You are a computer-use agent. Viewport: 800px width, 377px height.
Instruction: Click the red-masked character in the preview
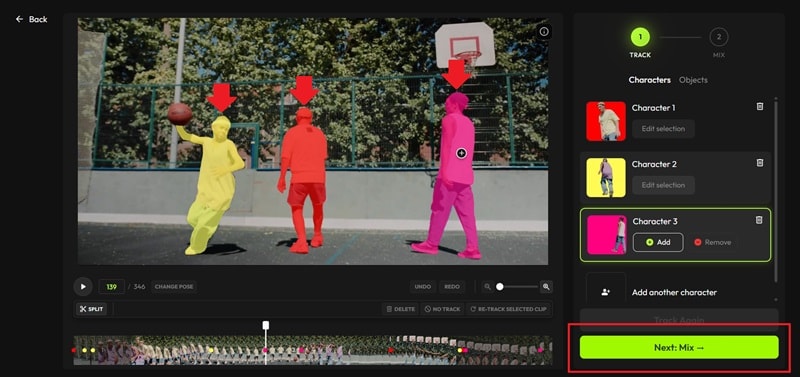coord(304,179)
